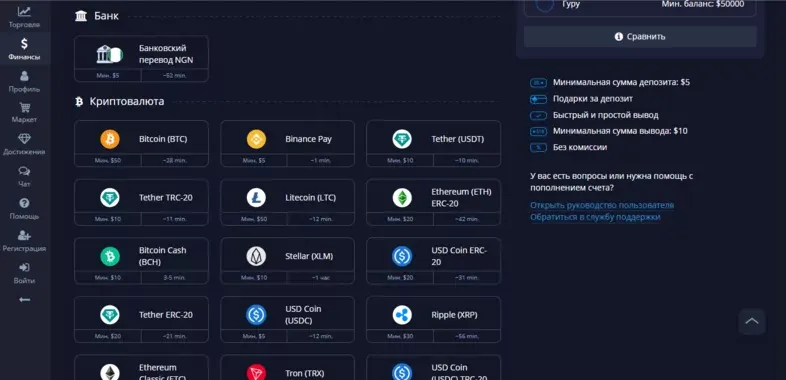Select the Stellar (XLM) label
Viewport: 786px width, 380px height.
click(x=309, y=256)
